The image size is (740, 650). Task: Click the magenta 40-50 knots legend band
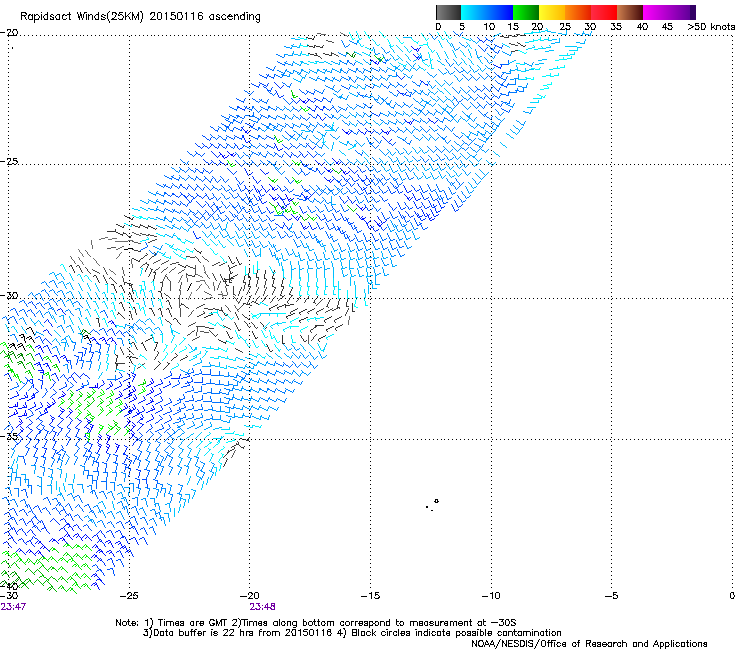pyautogui.click(x=666, y=12)
